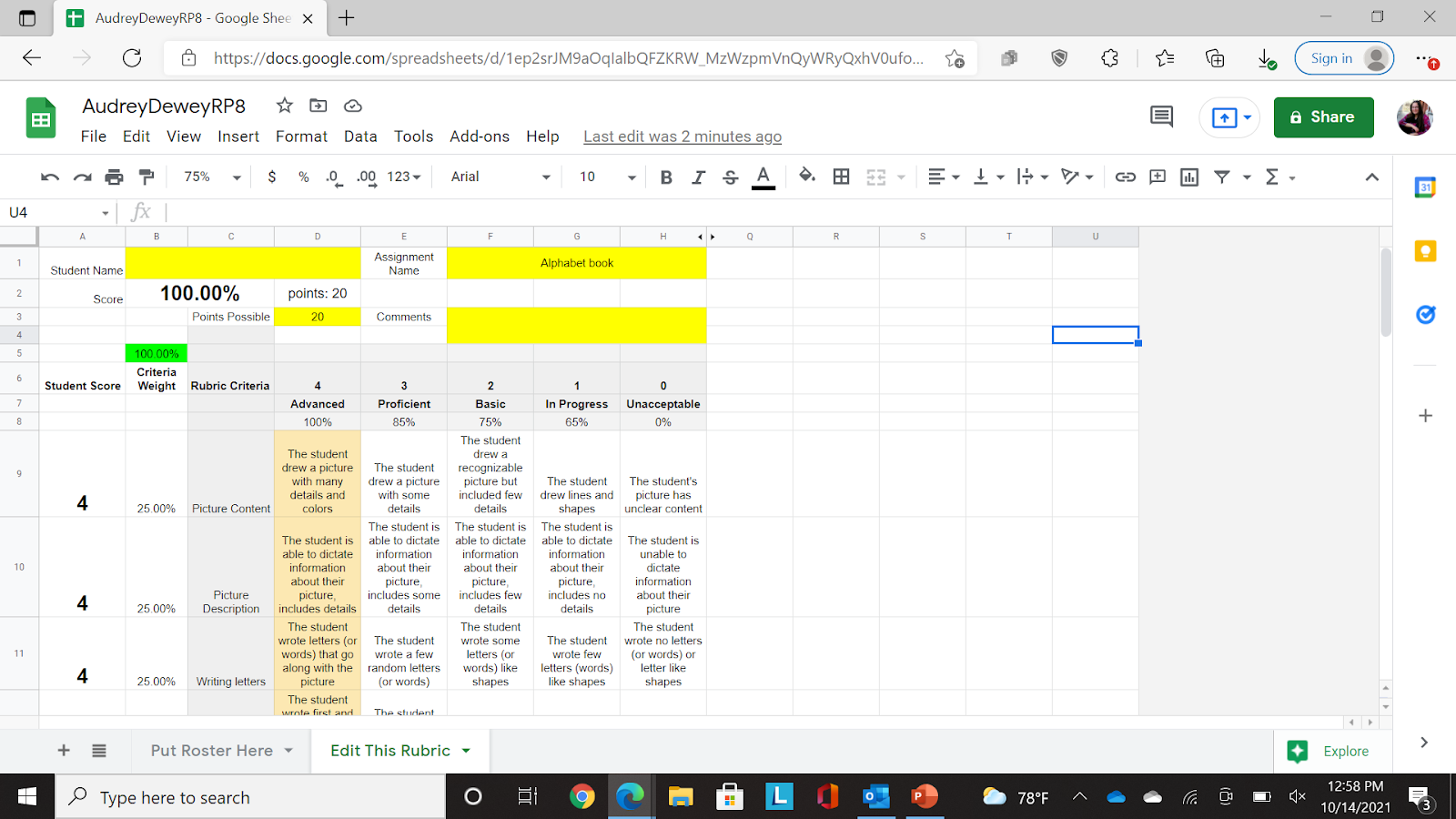This screenshot has height=819, width=1456.
Task: Open Edit This Rubric tab menu arrow
Action: pyautogui.click(x=466, y=751)
